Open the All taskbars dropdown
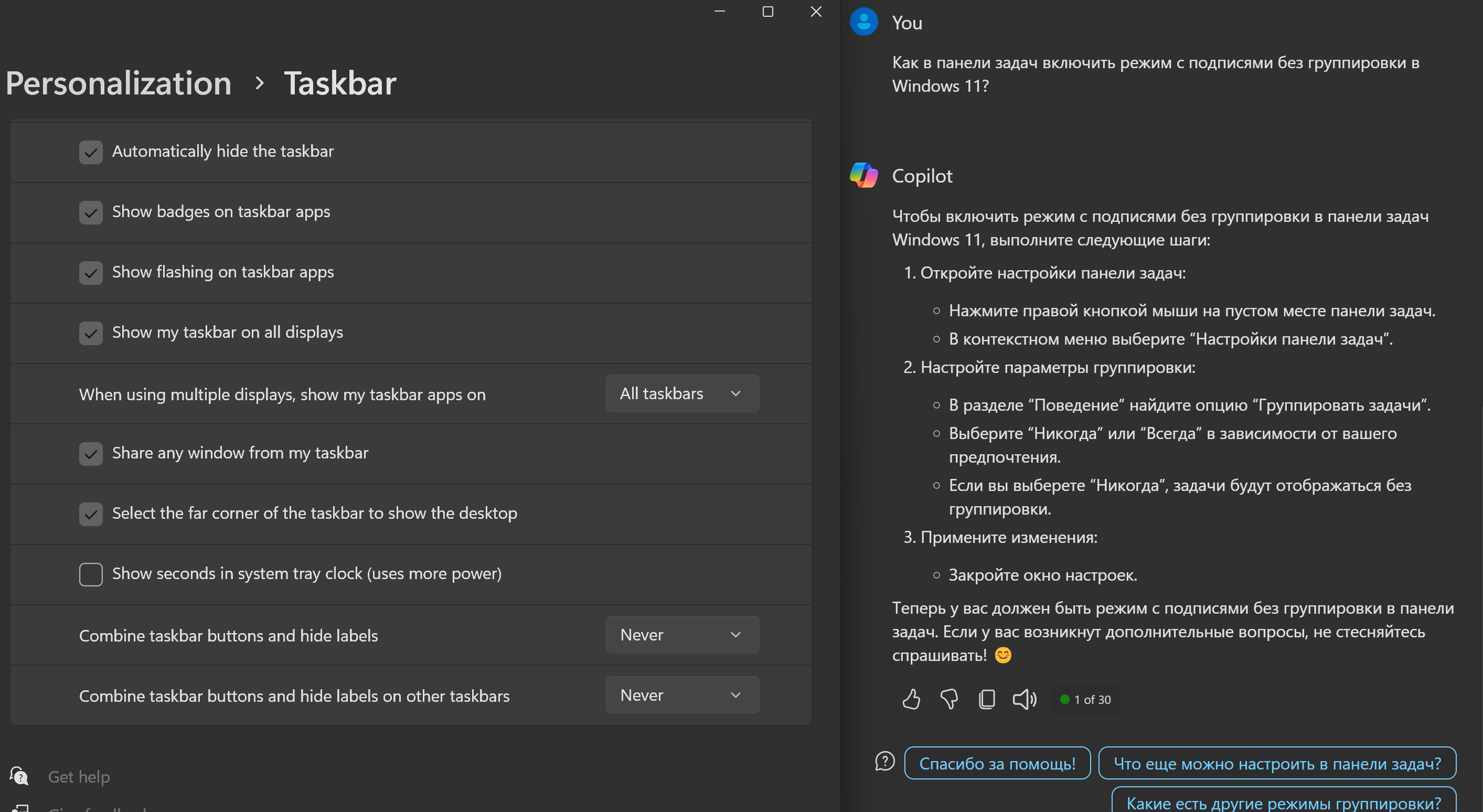This screenshot has height=812, width=1483. [x=681, y=393]
